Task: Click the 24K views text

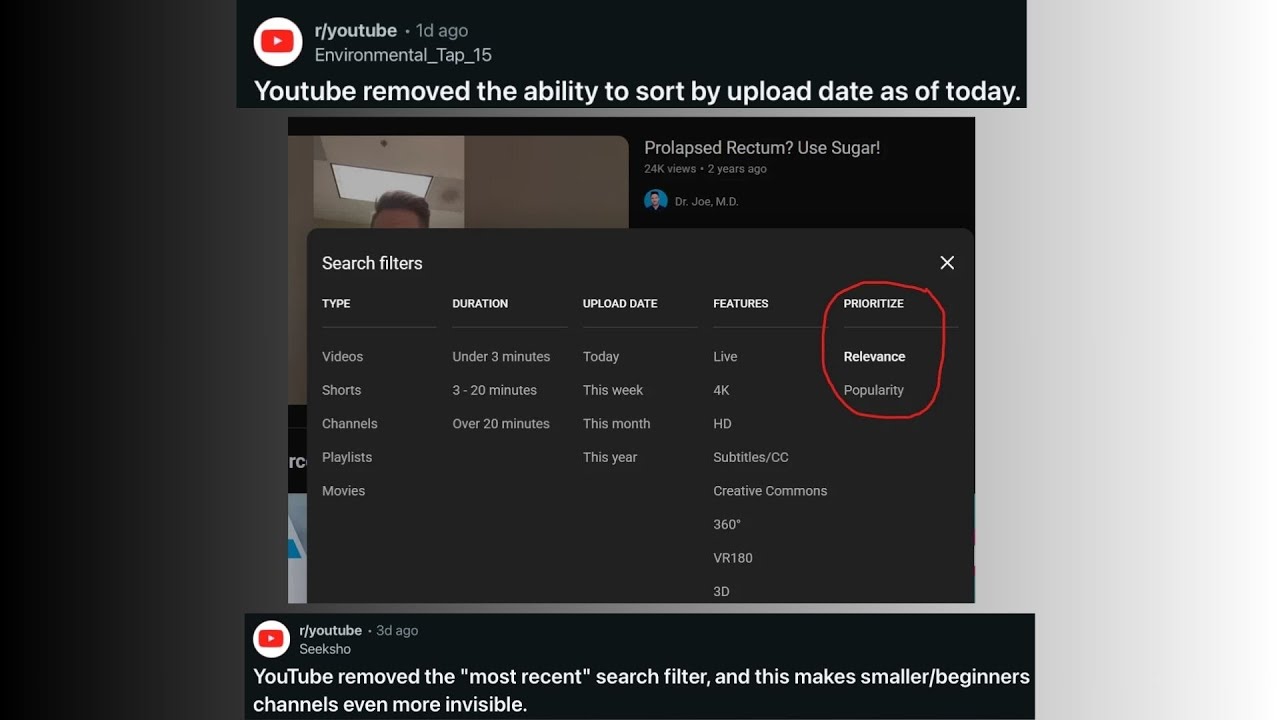Action: click(x=670, y=169)
